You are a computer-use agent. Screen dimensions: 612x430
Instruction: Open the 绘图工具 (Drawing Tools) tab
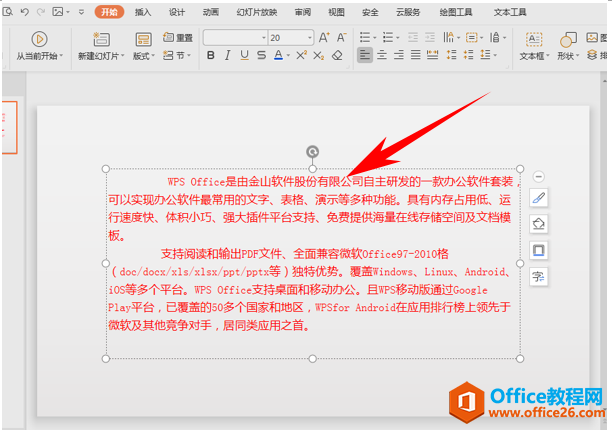(455, 12)
